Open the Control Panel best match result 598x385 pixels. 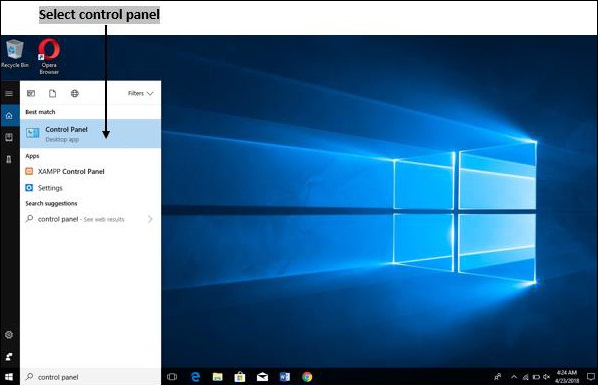[x=90, y=134]
